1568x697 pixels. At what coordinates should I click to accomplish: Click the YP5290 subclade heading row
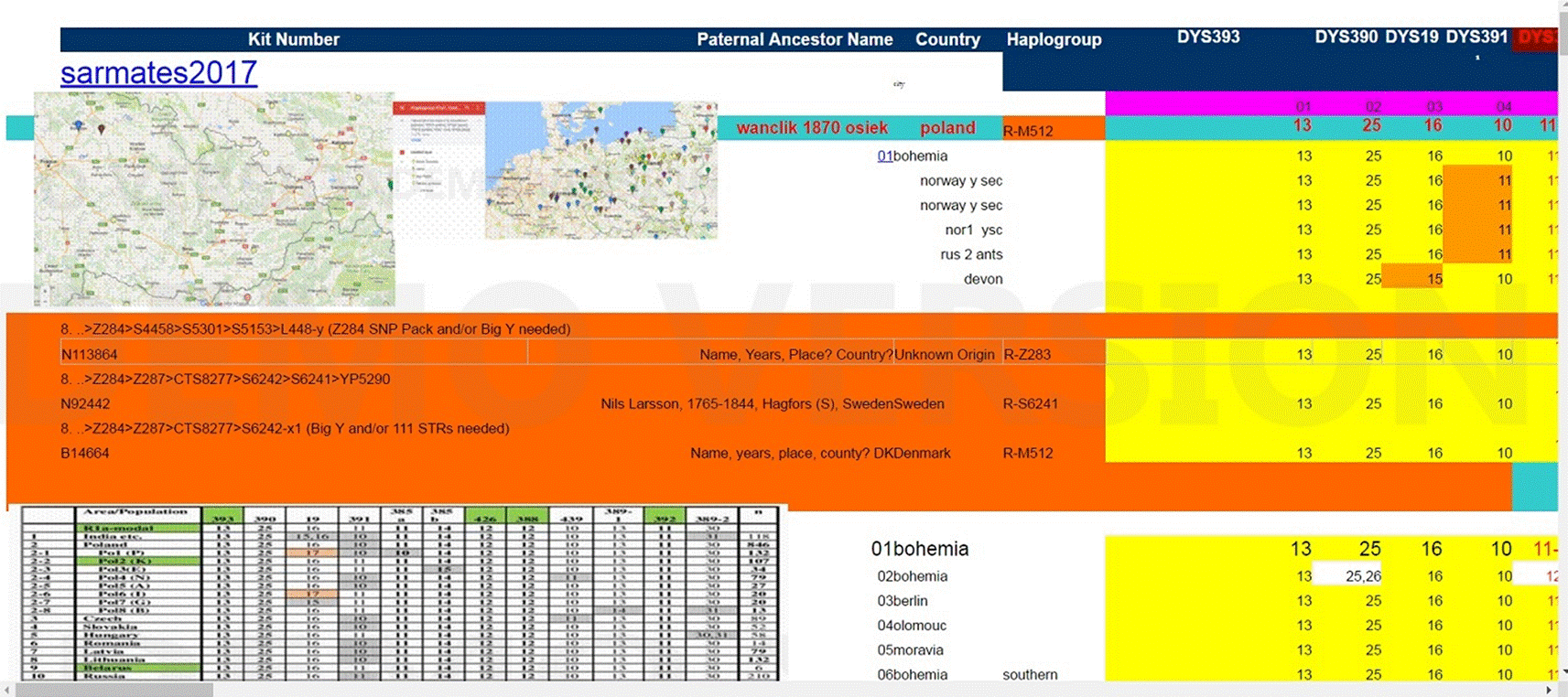coord(225,379)
